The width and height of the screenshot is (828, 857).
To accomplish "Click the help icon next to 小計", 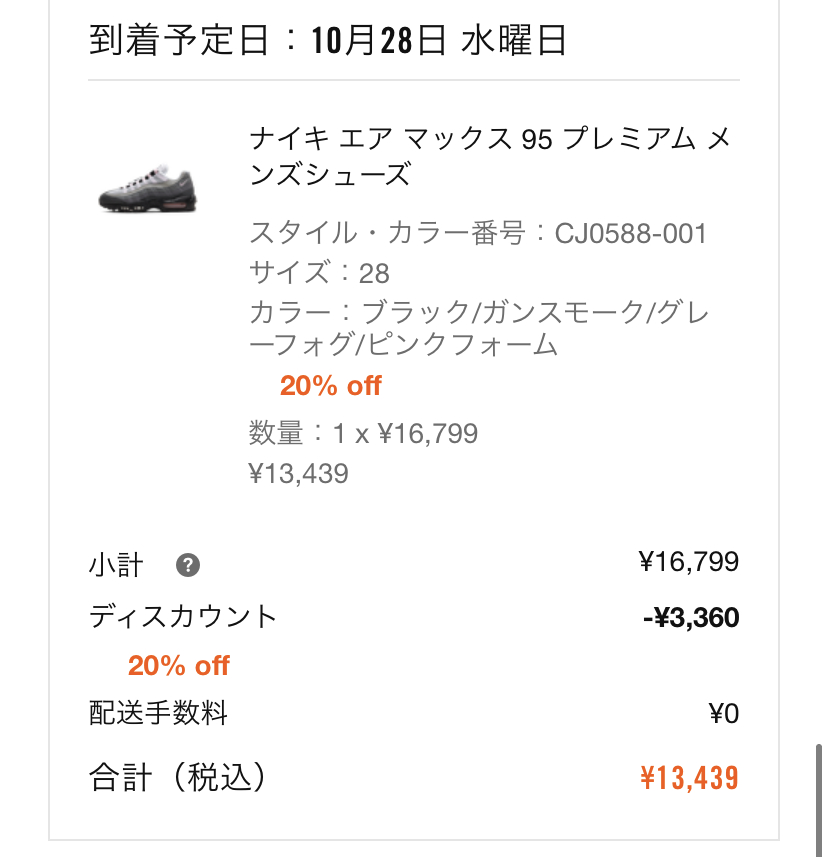I will 188,565.
